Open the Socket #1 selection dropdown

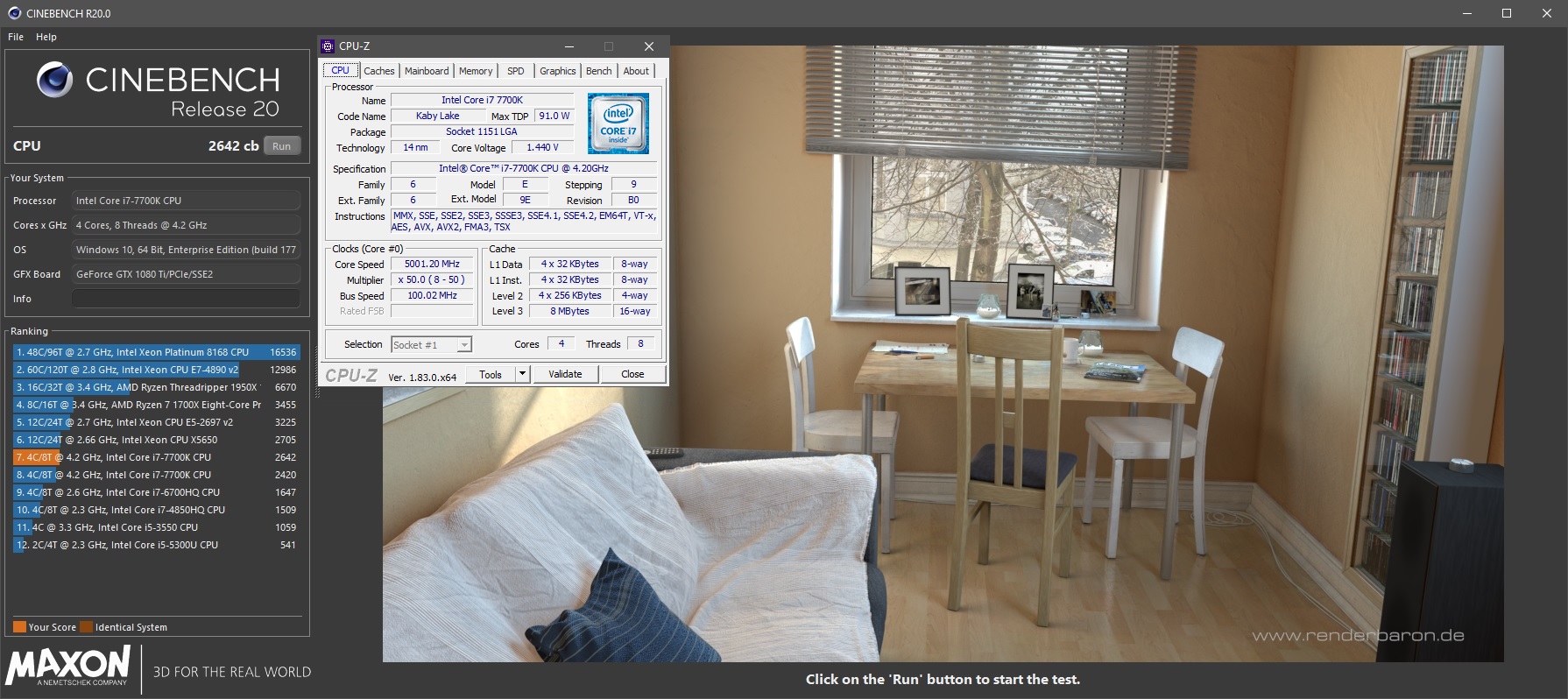tap(431, 345)
